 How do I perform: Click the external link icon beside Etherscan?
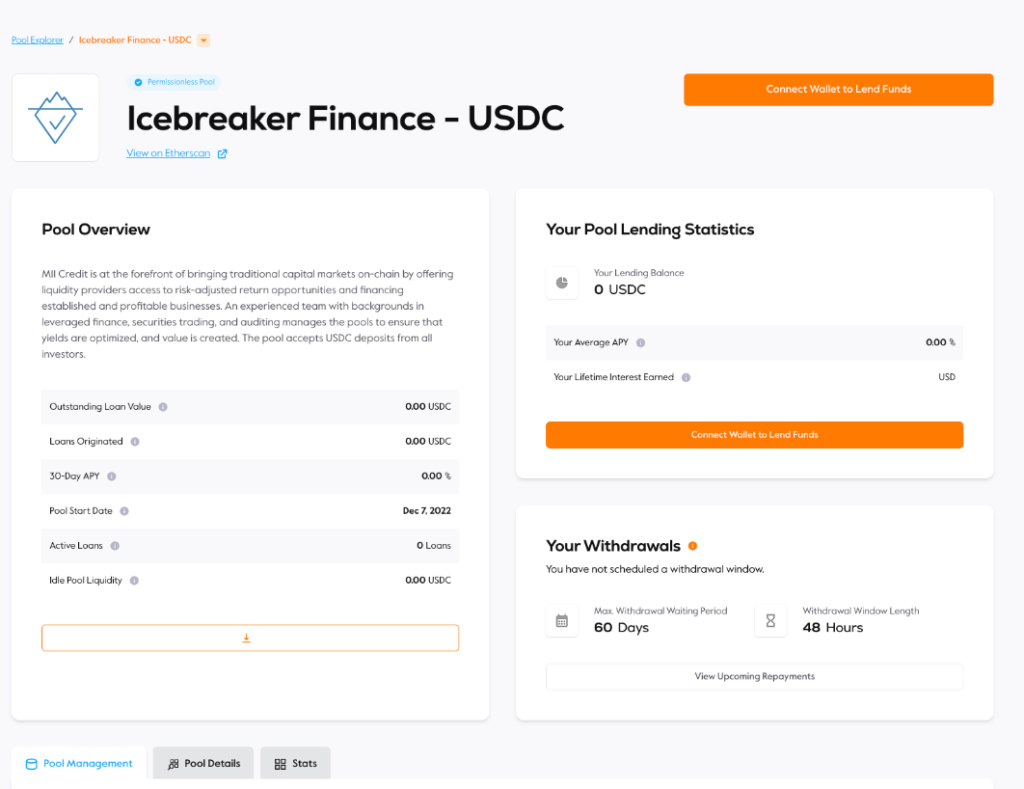pos(222,153)
